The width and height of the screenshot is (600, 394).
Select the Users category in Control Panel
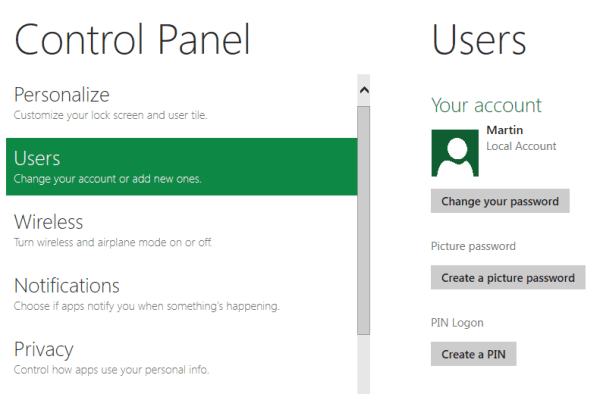tap(181, 167)
